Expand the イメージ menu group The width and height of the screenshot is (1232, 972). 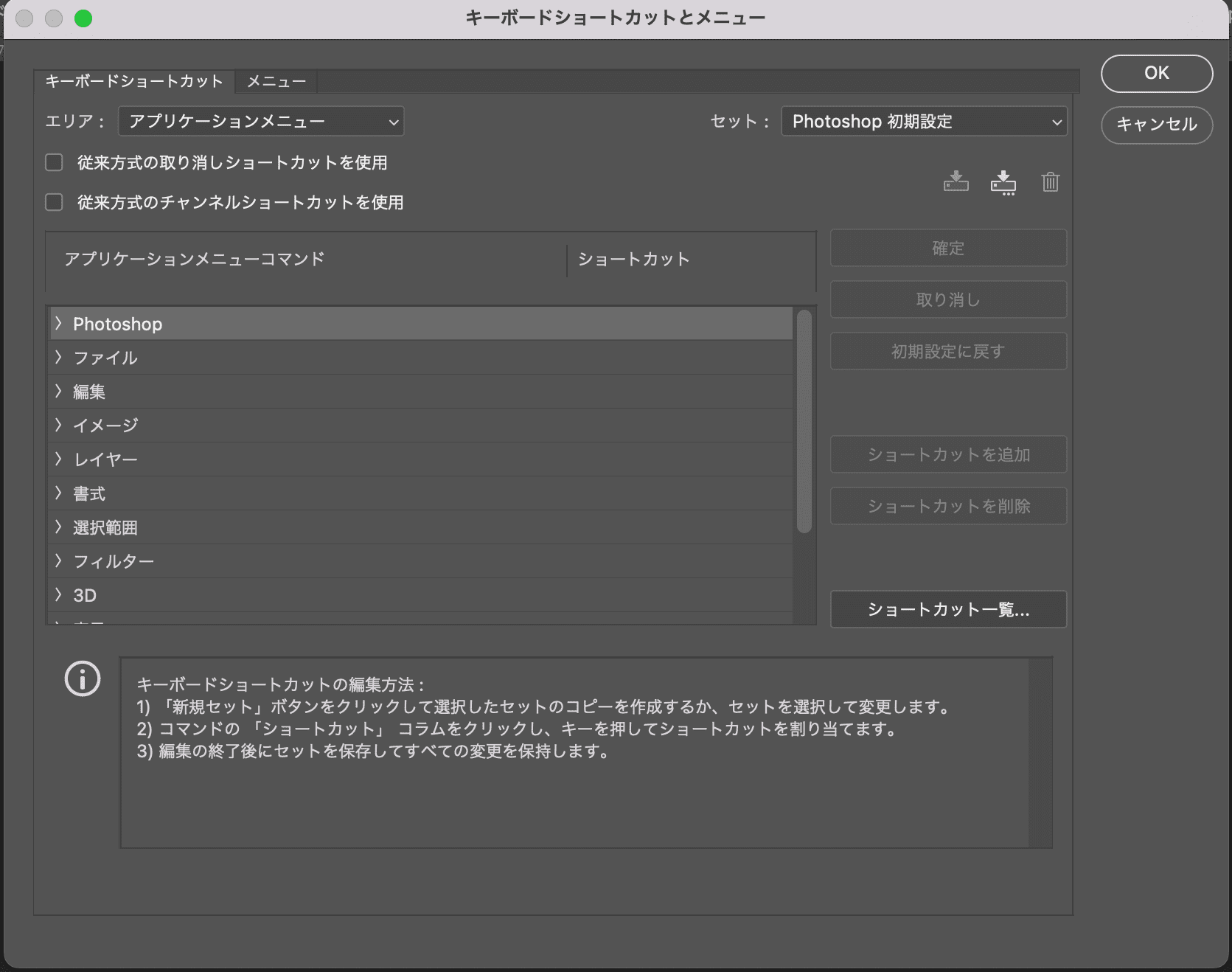coord(58,425)
